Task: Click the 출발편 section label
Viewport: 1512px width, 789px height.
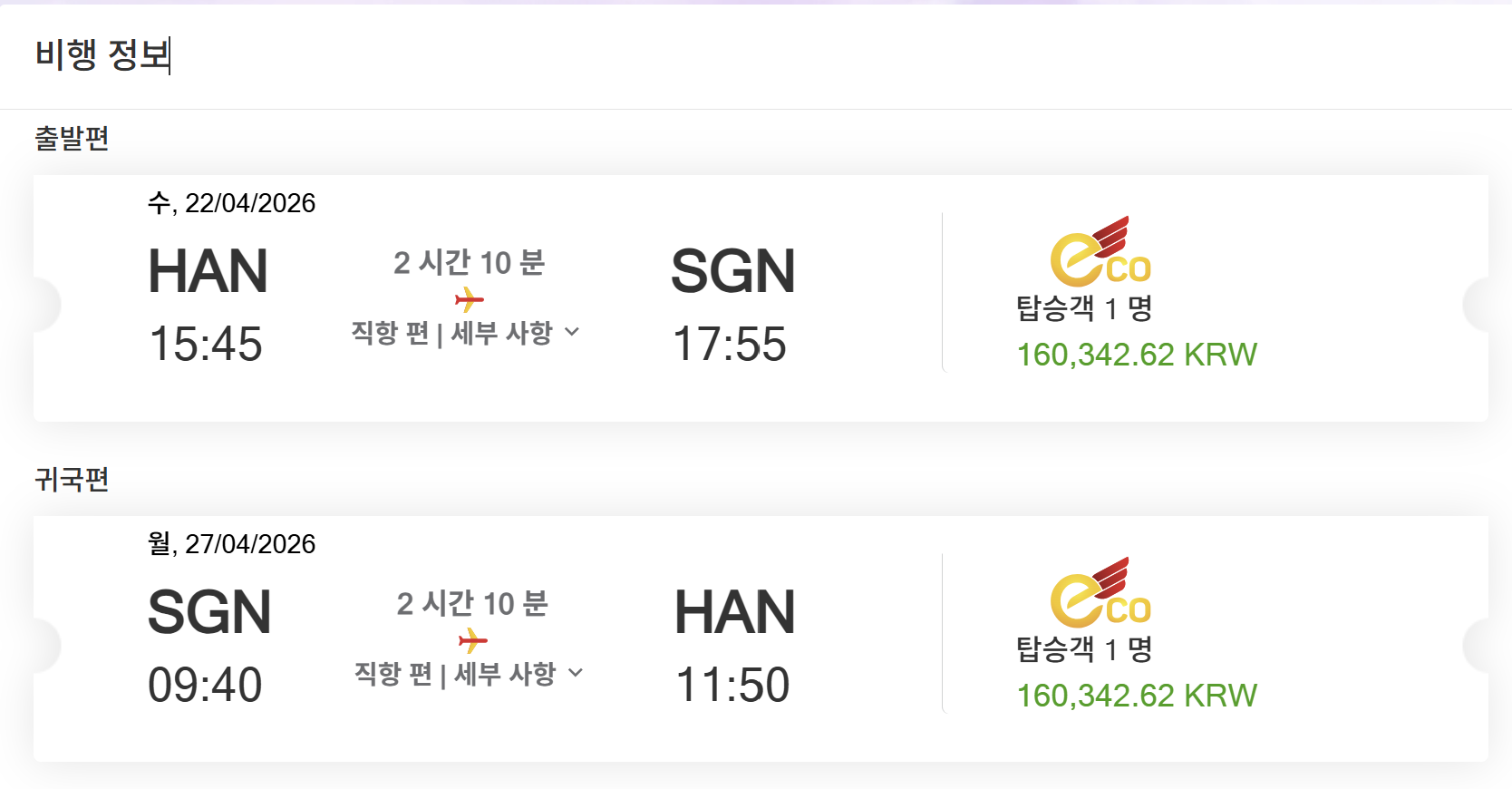Action: pyautogui.click(x=72, y=139)
